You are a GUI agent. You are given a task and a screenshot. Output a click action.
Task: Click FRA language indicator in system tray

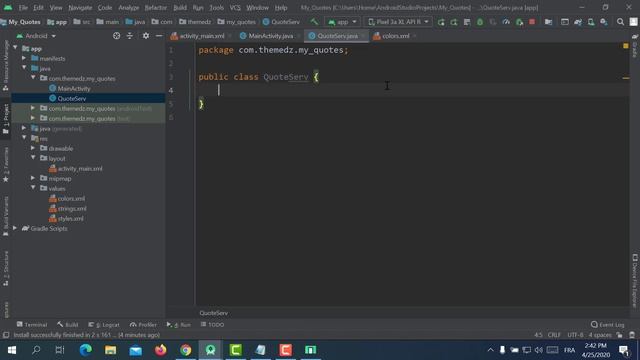pyautogui.click(x=569, y=350)
